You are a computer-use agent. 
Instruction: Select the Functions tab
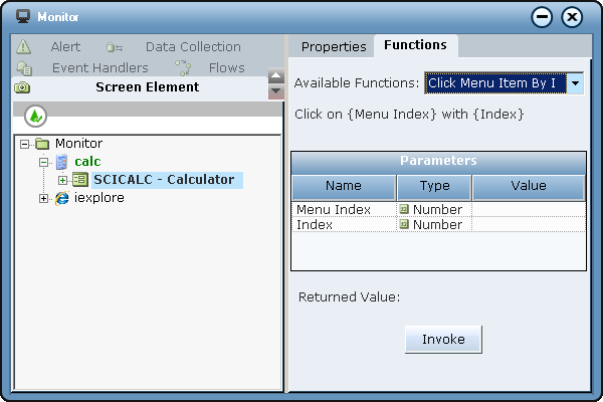click(x=415, y=46)
